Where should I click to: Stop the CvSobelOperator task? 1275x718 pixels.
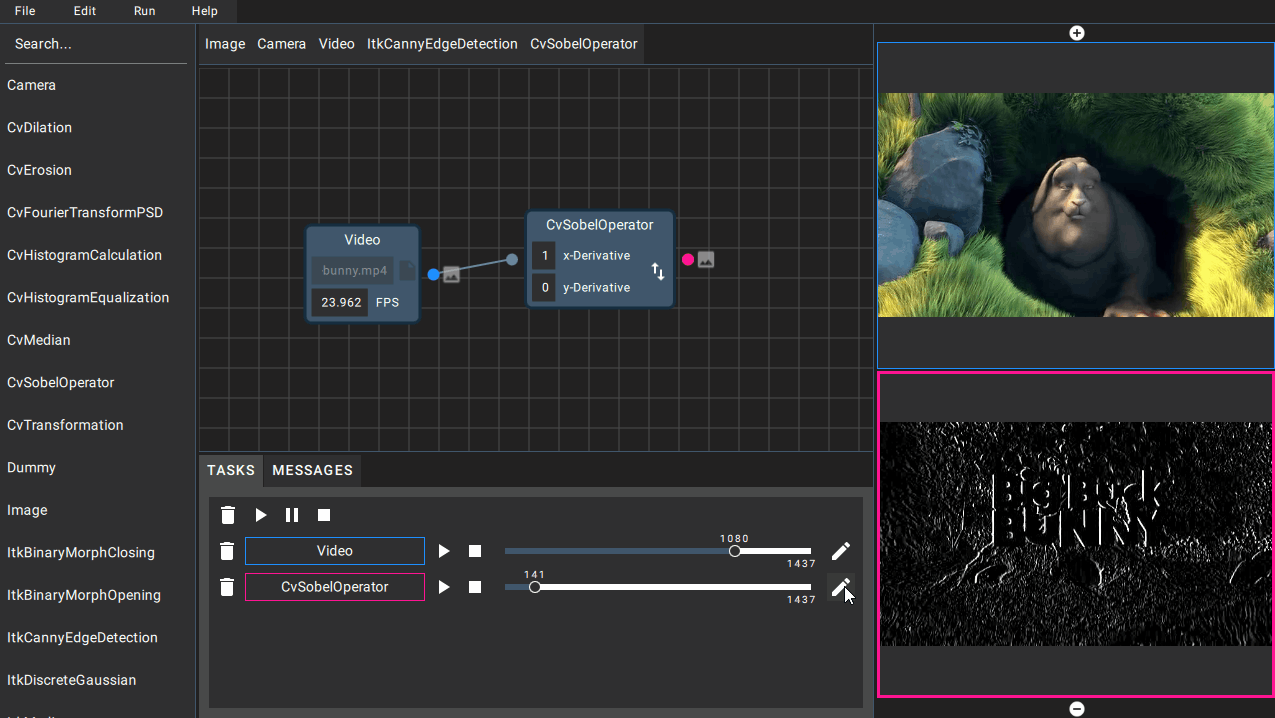(x=475, y=587)
